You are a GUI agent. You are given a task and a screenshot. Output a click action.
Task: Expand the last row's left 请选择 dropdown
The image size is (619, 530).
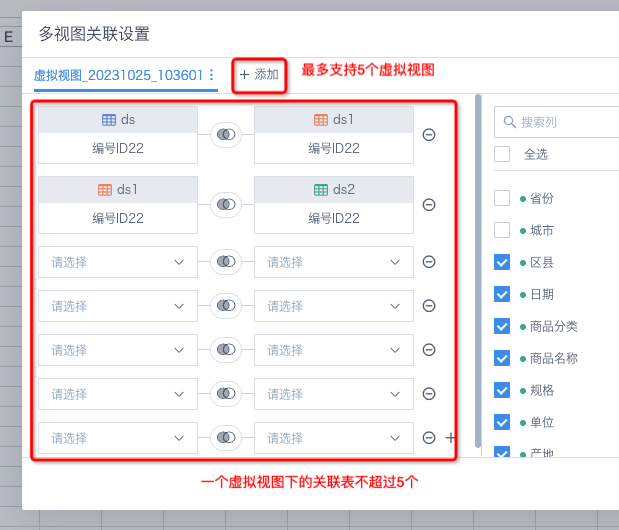118,438
